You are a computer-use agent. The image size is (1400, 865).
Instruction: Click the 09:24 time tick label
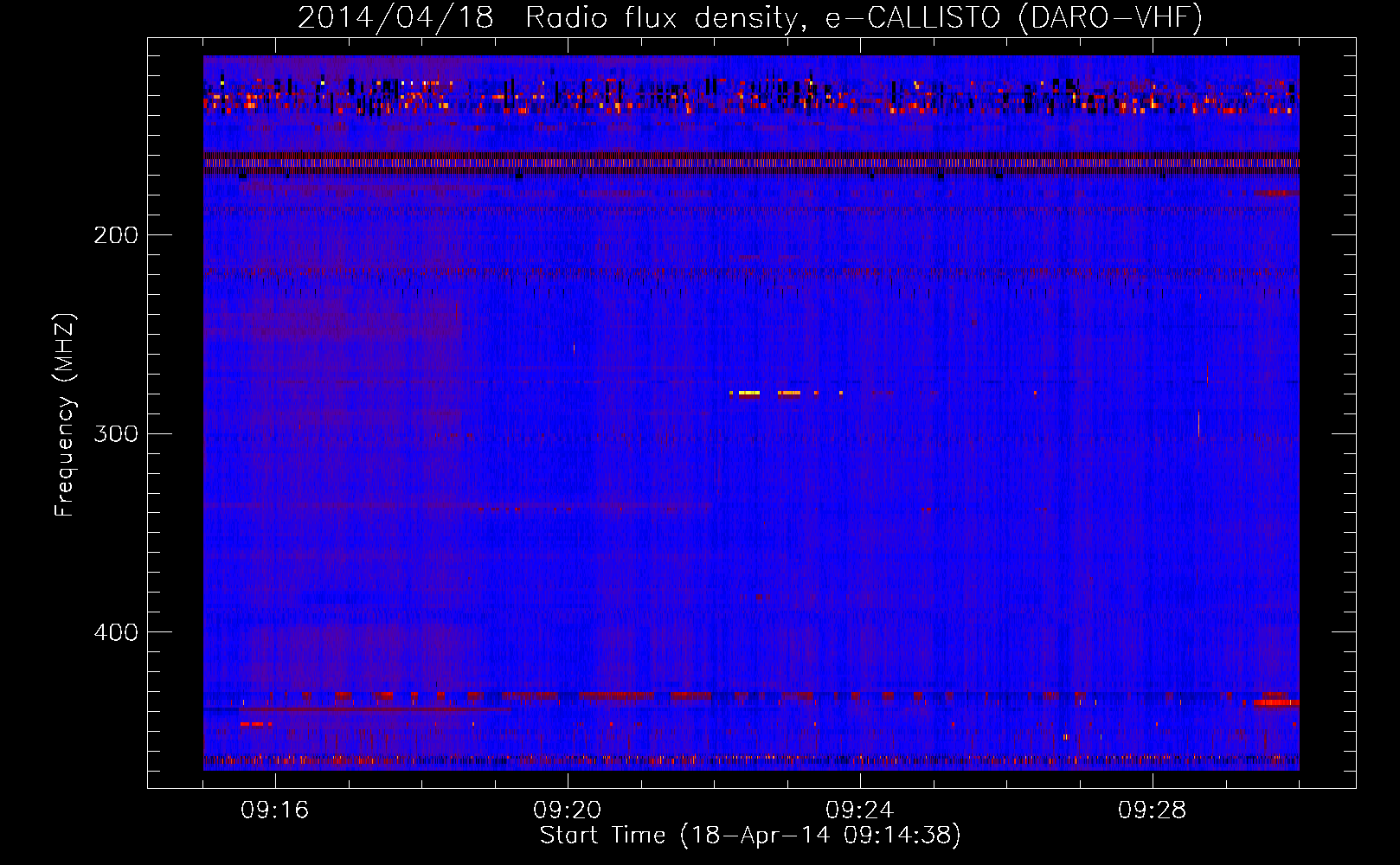point(860,810)
